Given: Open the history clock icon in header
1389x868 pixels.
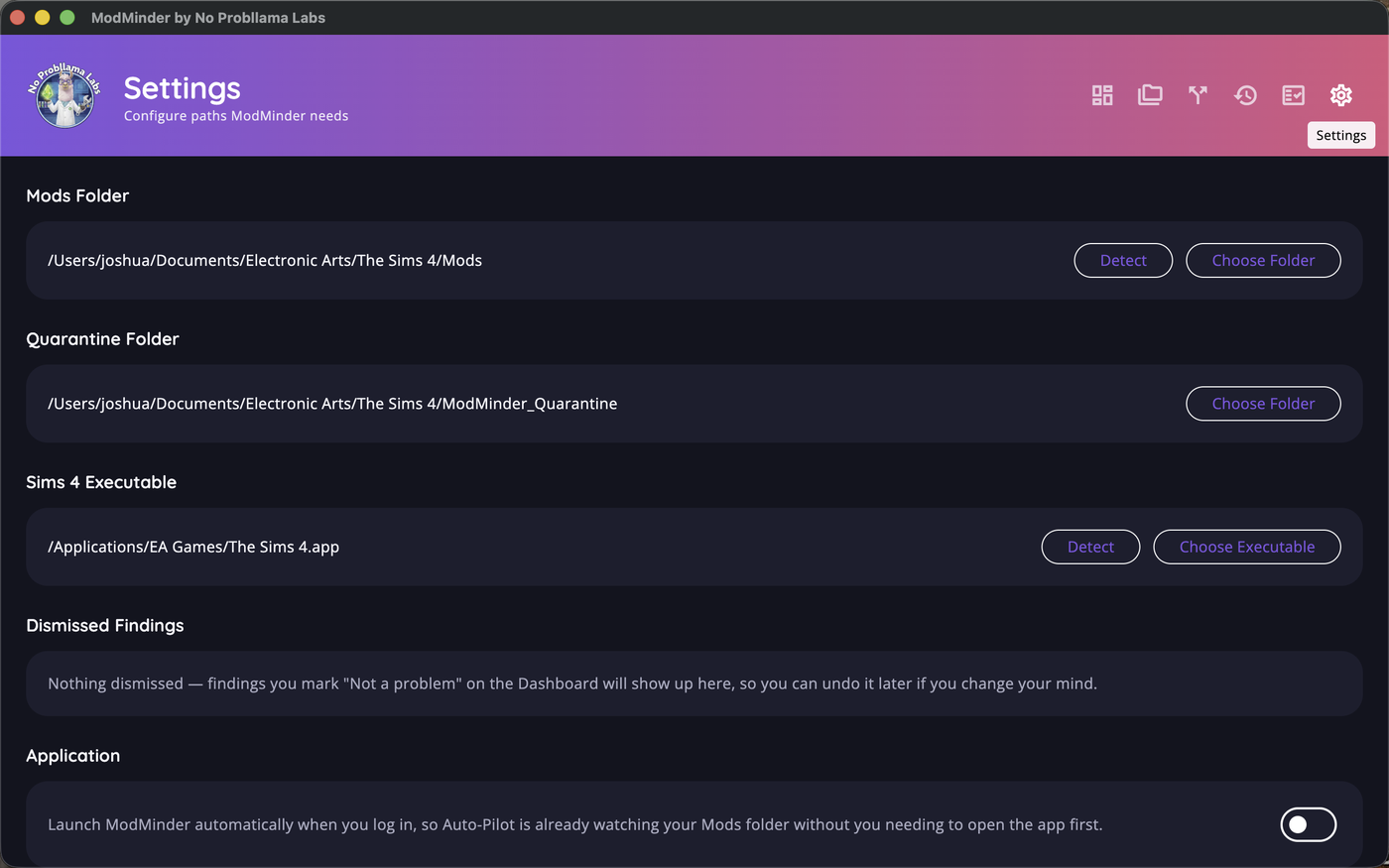Looking at the screenshot, I should click(1245, 95).
